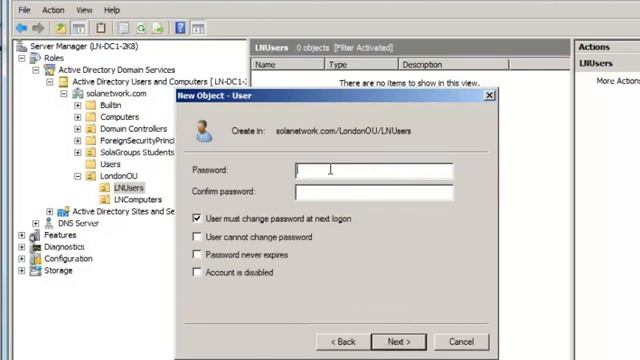640x360 pixels.
Task: Collapse the LondonOU node
Action: [78, 176]
